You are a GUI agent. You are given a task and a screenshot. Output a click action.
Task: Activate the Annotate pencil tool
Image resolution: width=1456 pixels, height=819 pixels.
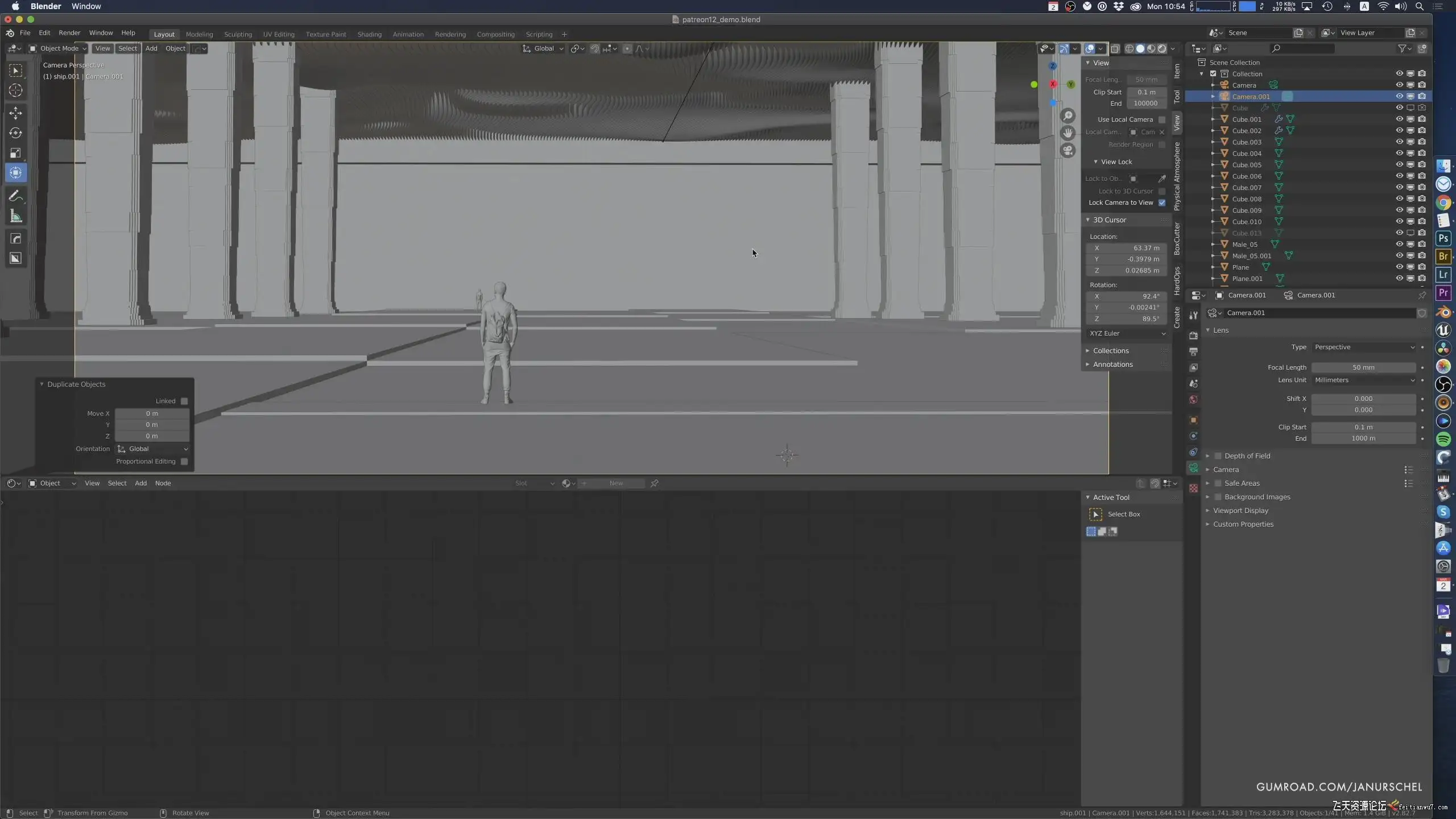(x=15, y=196)
